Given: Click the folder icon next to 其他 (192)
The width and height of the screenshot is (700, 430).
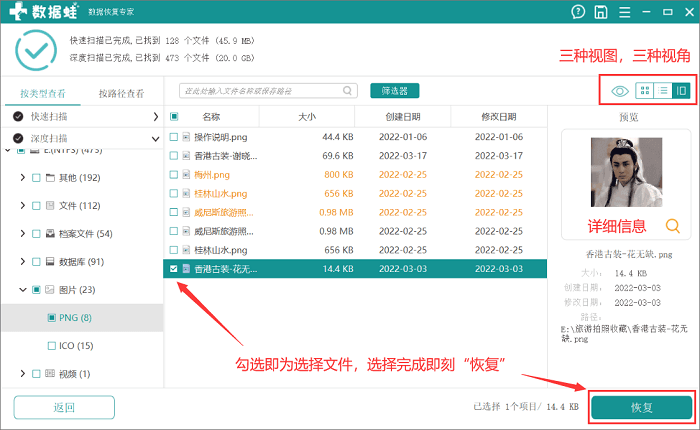Looking at the screenshot, I should [x=50, y=178].
